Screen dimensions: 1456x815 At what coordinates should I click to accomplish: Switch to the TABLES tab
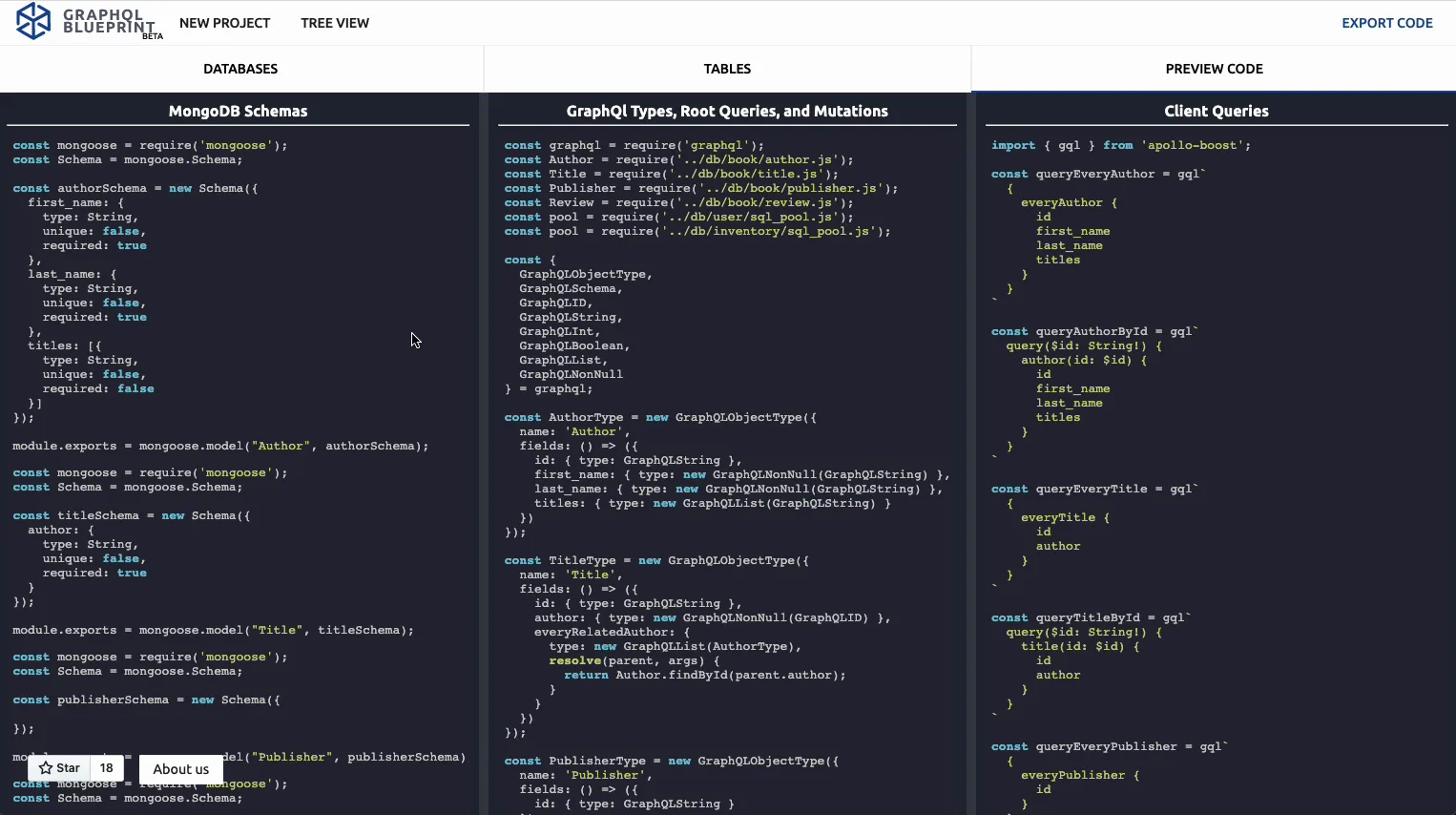(727, 69)
